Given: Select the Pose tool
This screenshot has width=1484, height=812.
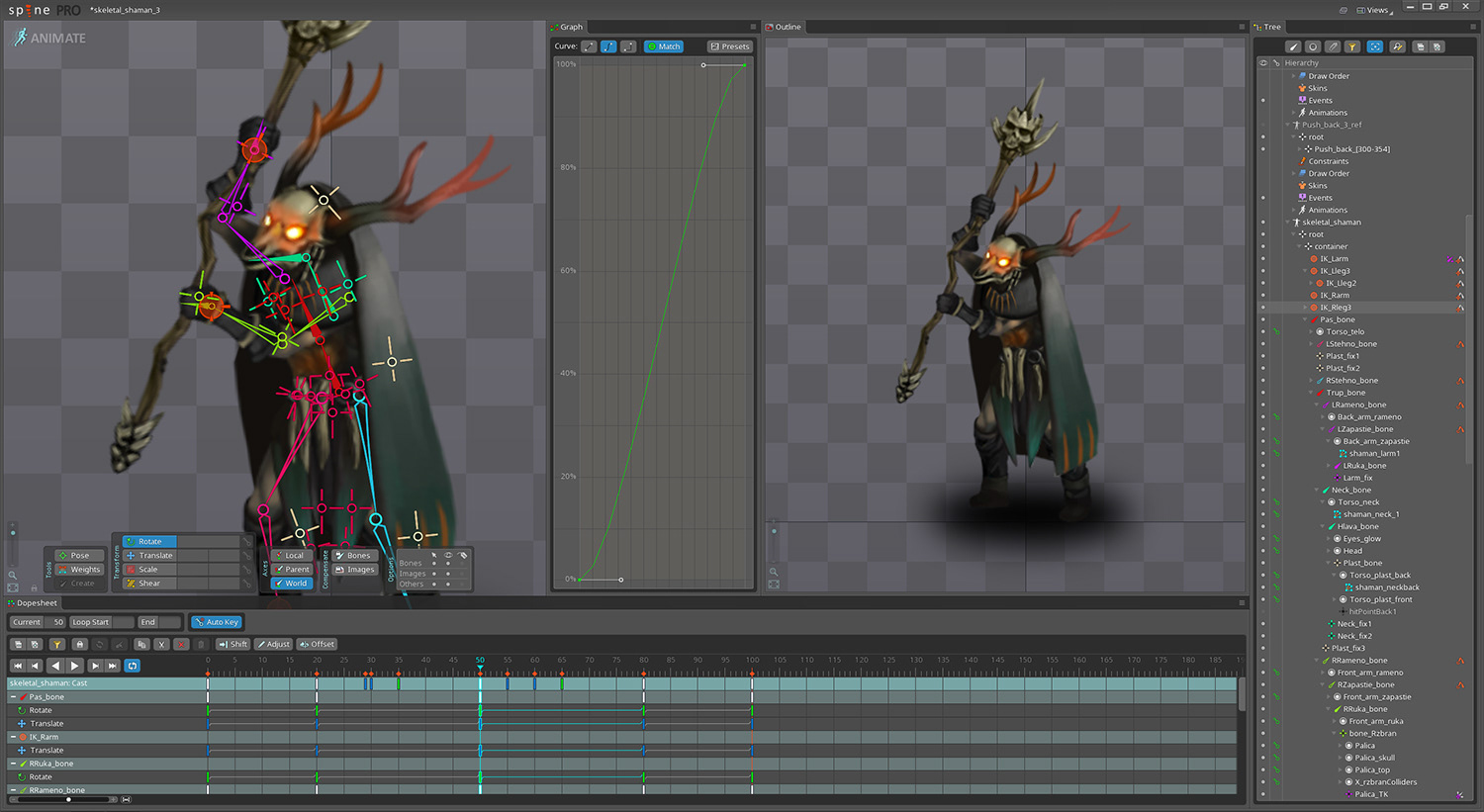Looking at the screenshot, I should [x=79, y=555].
